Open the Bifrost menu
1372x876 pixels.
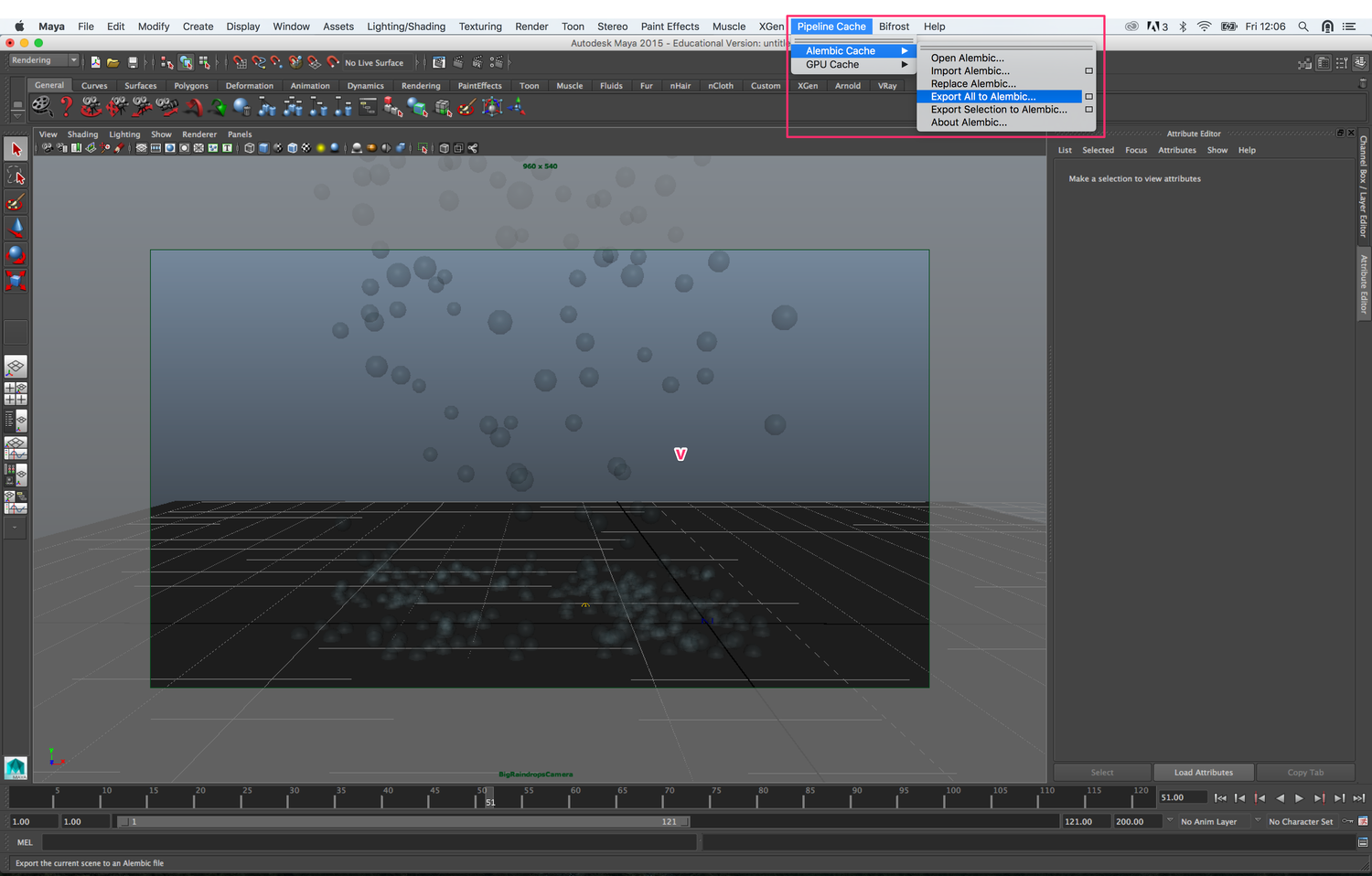click(894, 27)
